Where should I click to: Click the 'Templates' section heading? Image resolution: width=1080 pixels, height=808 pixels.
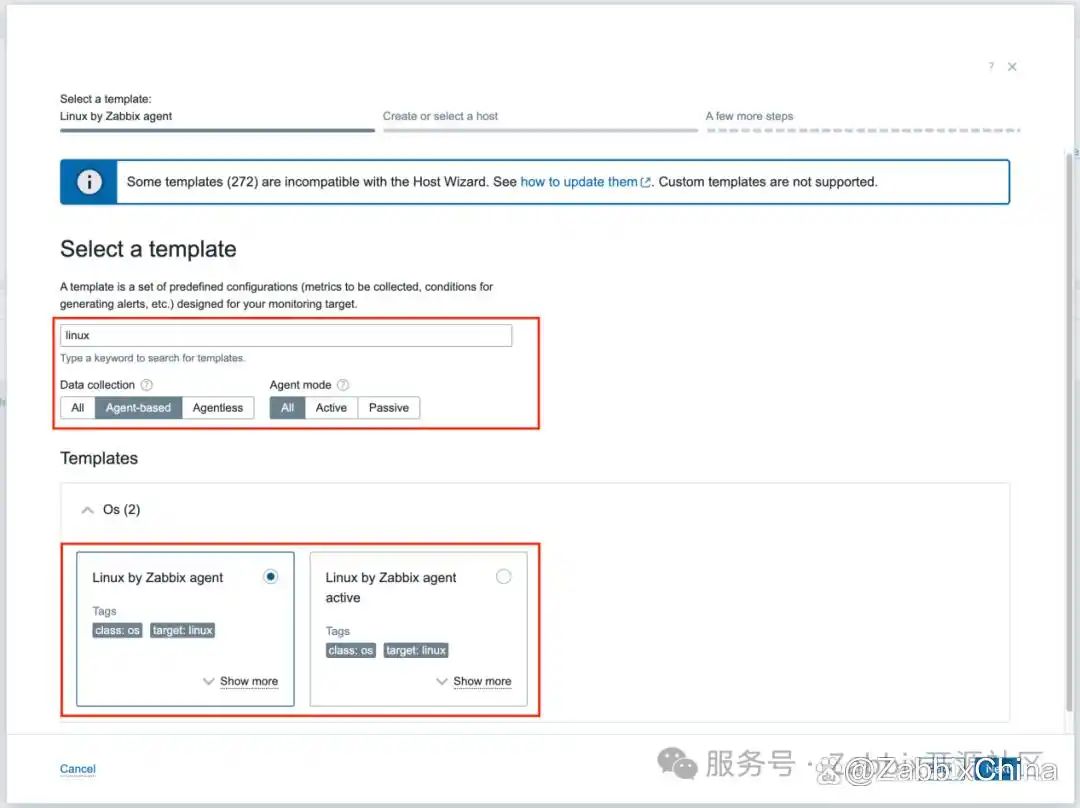99,458
